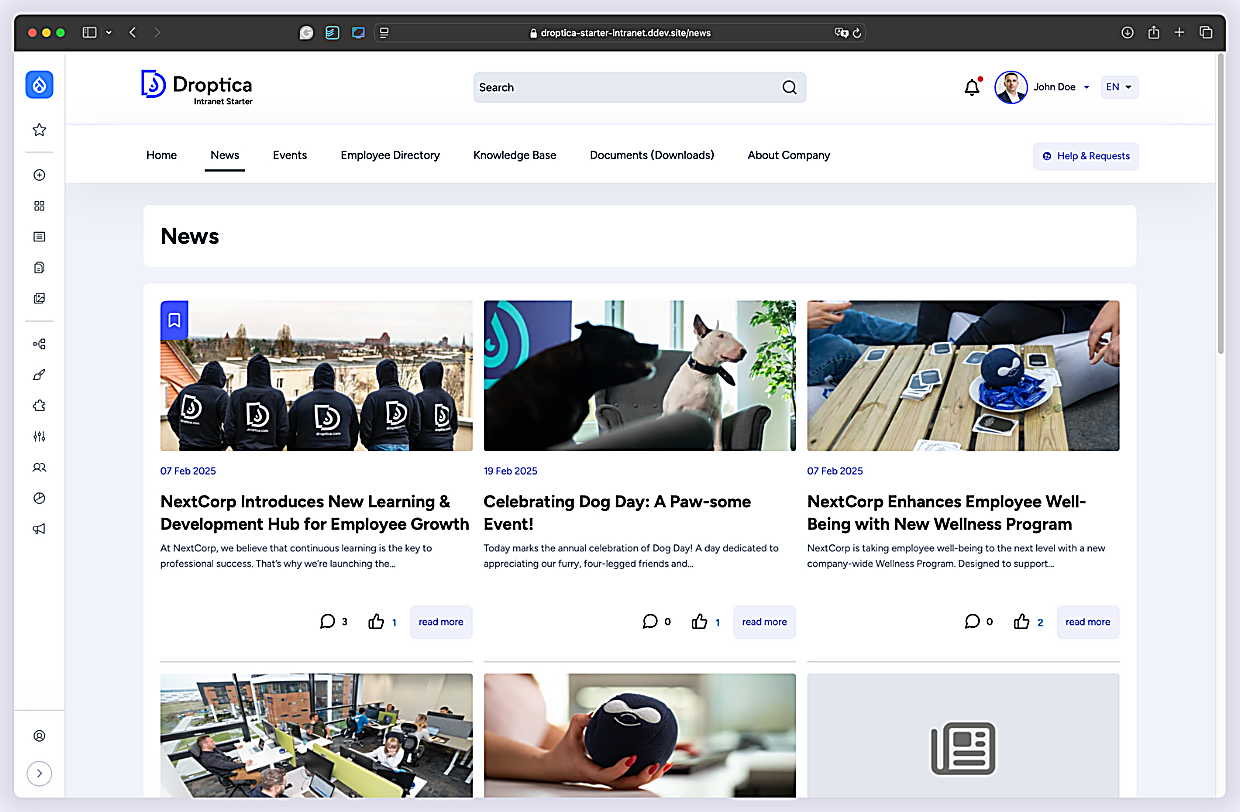Screen dimensions: 1240x812
Task: Click the placeholder newspaper icon thumbnail
Action: coord(963,735)
